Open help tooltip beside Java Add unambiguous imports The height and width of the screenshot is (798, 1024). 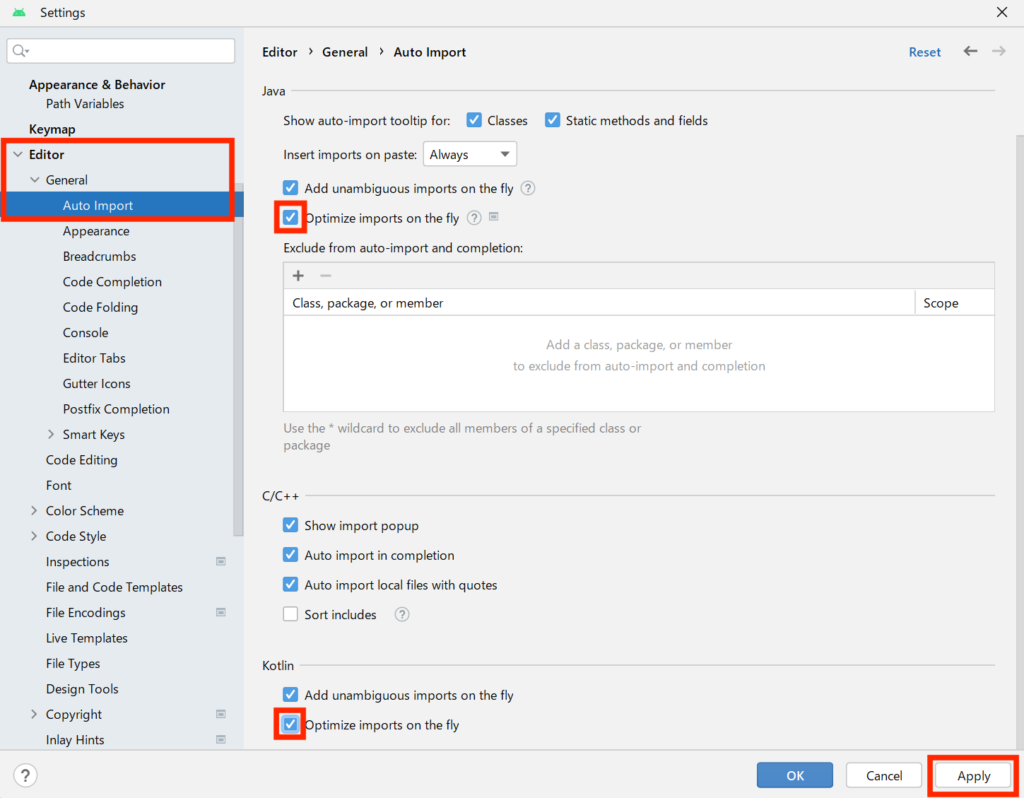point(528,188)
